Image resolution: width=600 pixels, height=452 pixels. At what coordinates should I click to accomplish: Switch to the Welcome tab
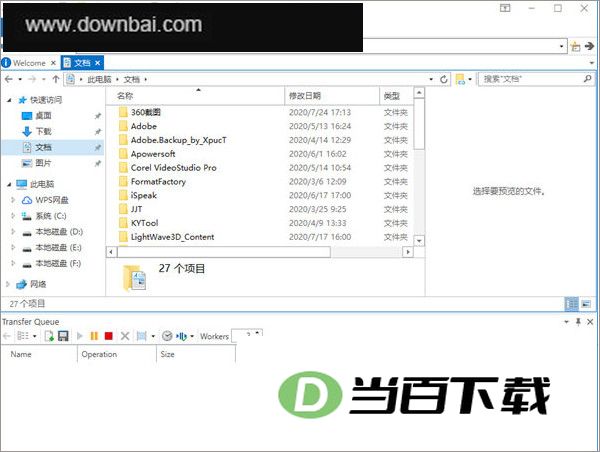tap(29, 63)
